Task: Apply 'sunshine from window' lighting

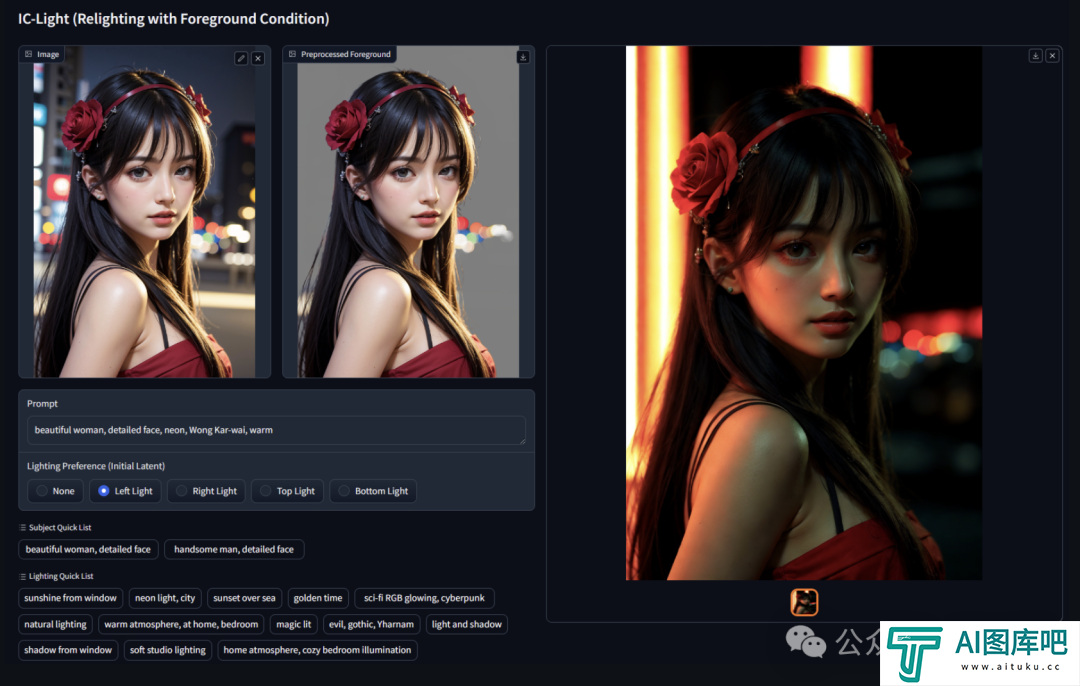Action: point(70,598)
